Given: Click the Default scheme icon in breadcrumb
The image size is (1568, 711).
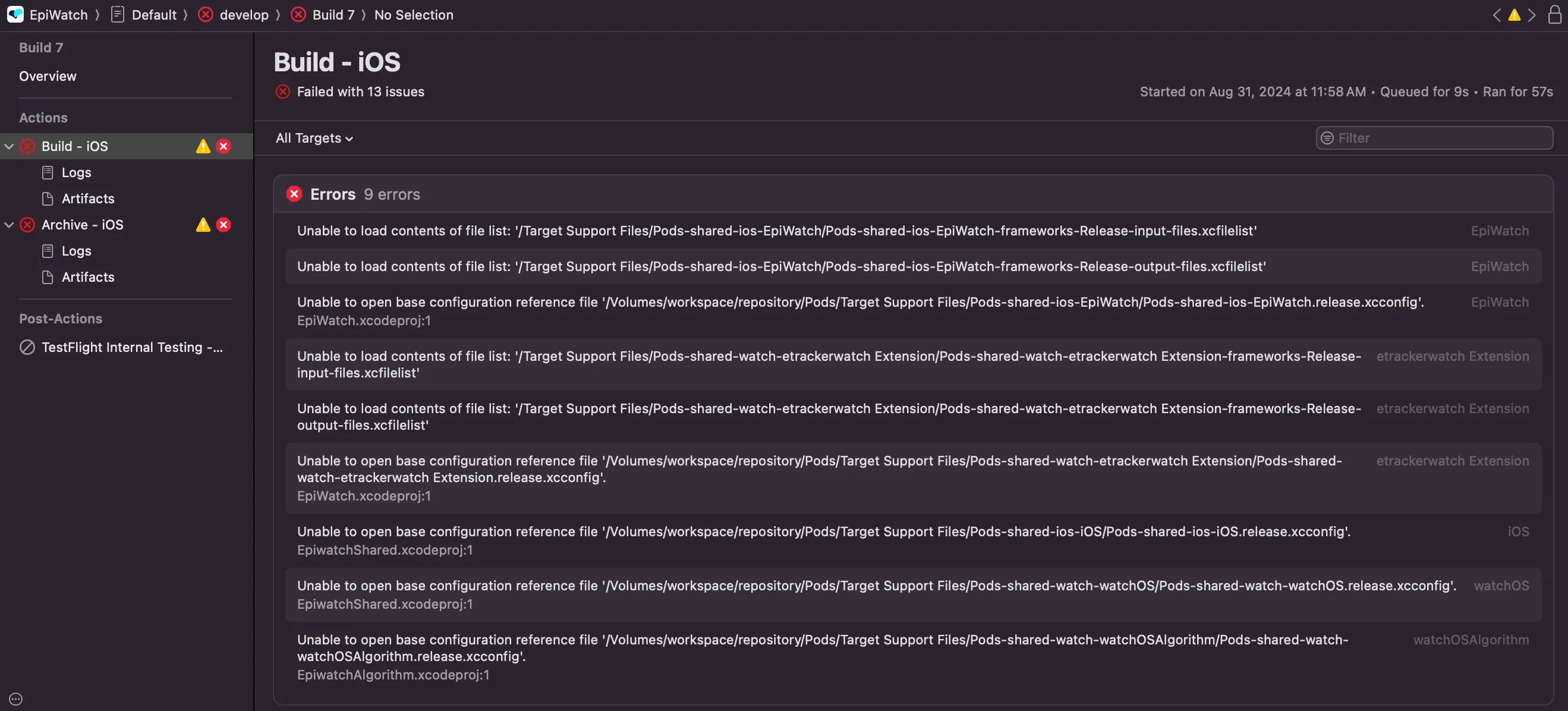Looking at the screenshot, I should [x=118, y=14].
